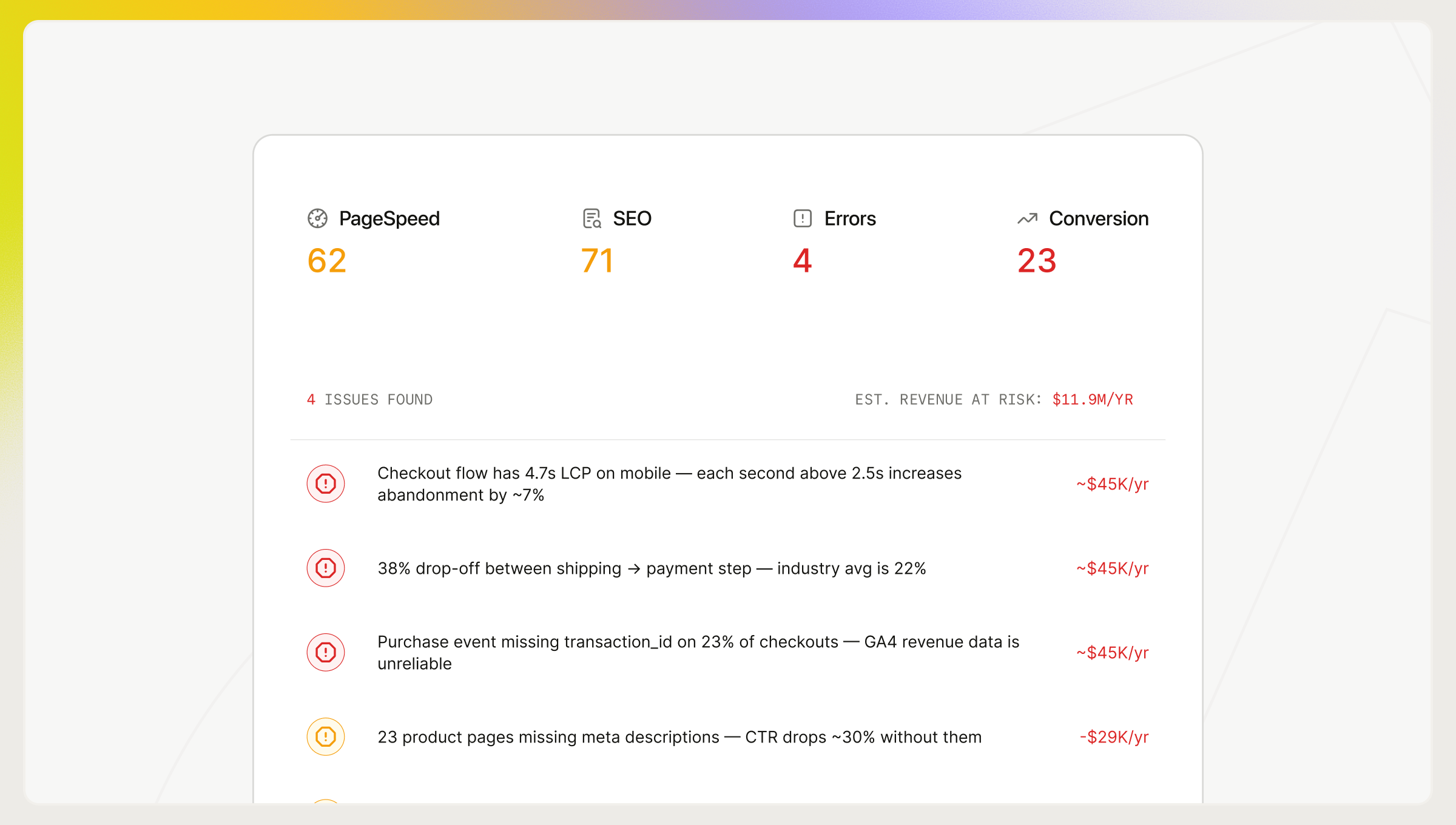1456x825 pixels.
Task: Select the alert icon for the shipping drop-off issue
Action: pos(326,568)
